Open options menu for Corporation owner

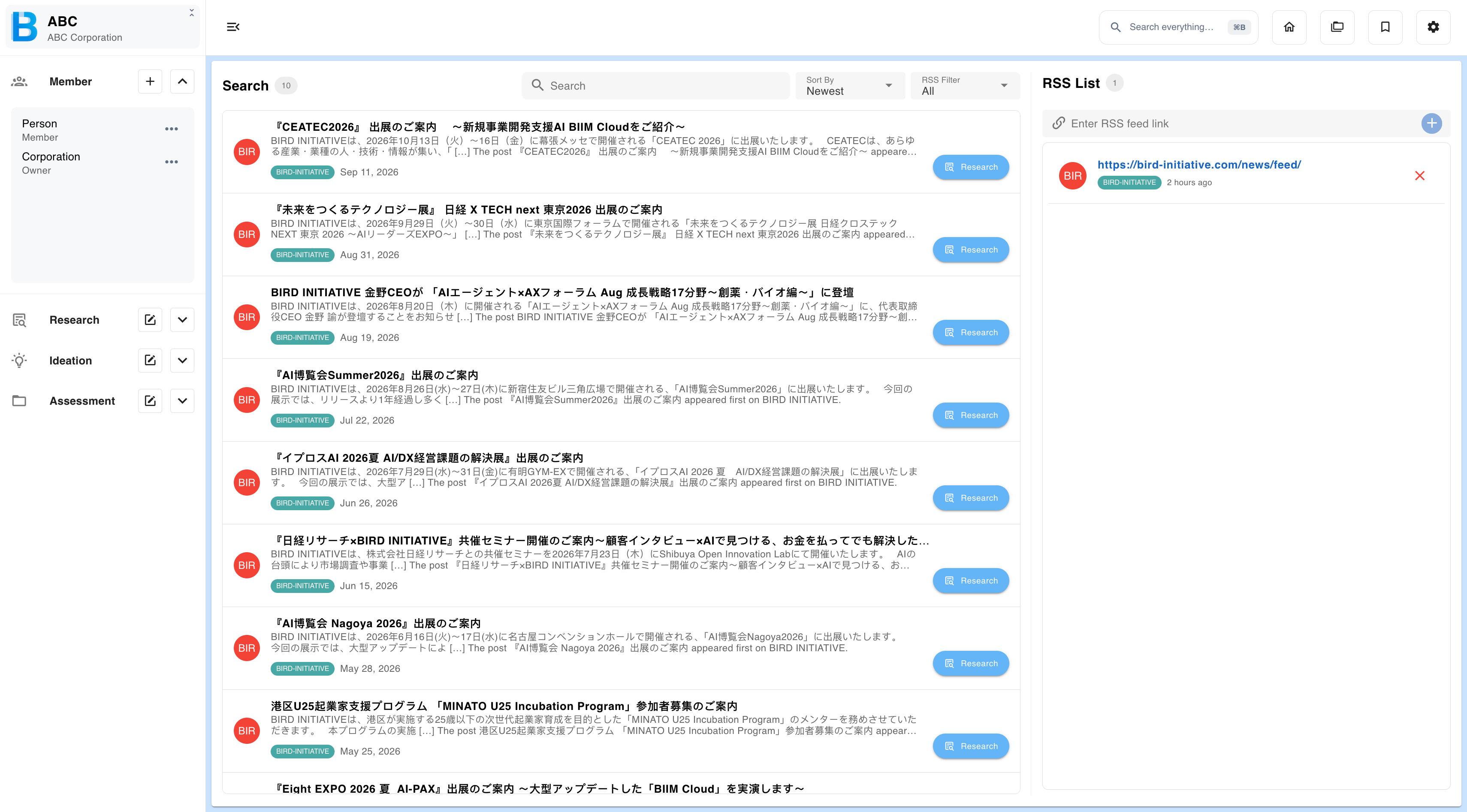pyautogui.click(x=172, y=162)
